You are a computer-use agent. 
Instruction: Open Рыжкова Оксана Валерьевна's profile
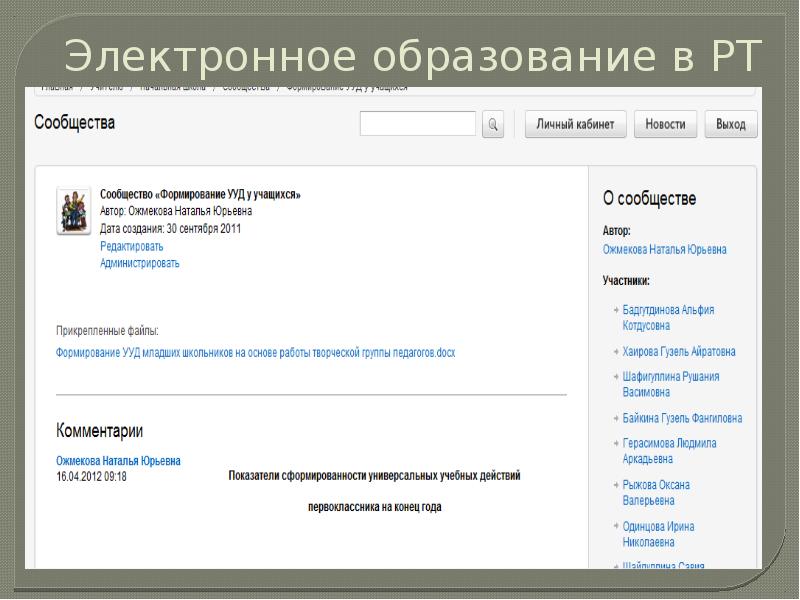pos(656,493)
